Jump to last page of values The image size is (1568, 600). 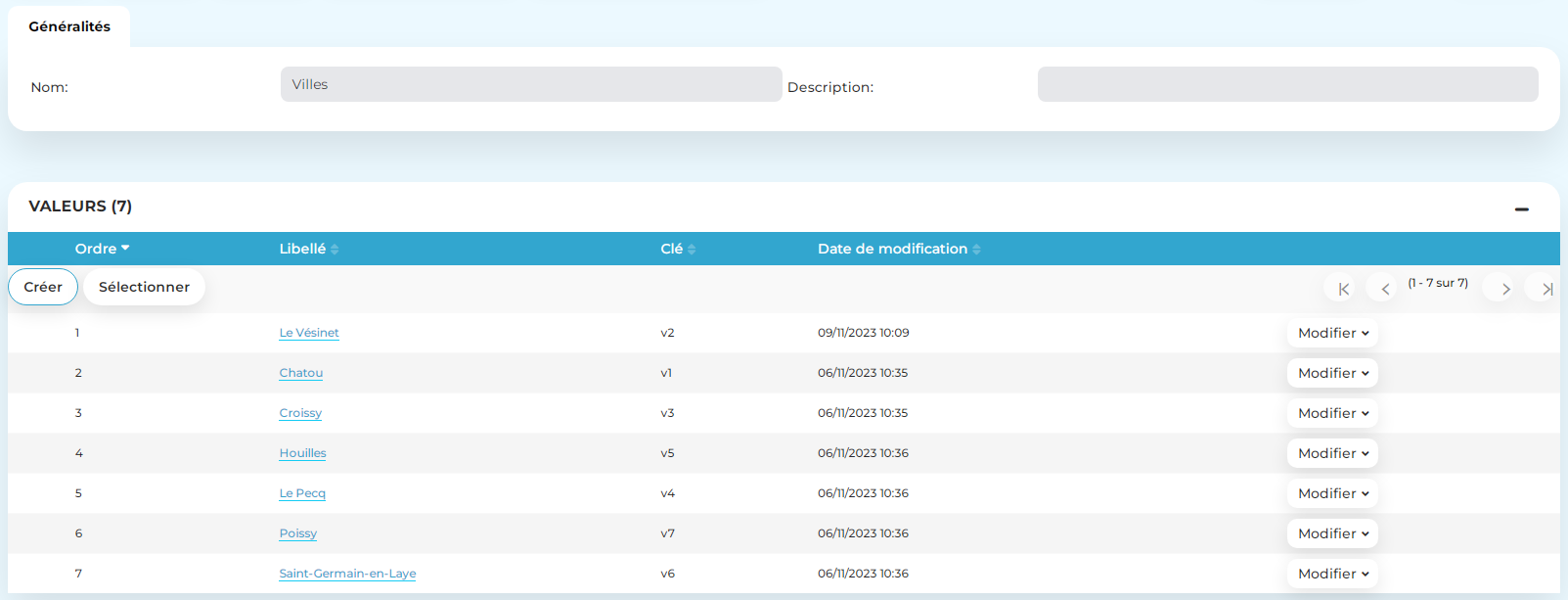pyautogui.click(x=1546, y=289)
